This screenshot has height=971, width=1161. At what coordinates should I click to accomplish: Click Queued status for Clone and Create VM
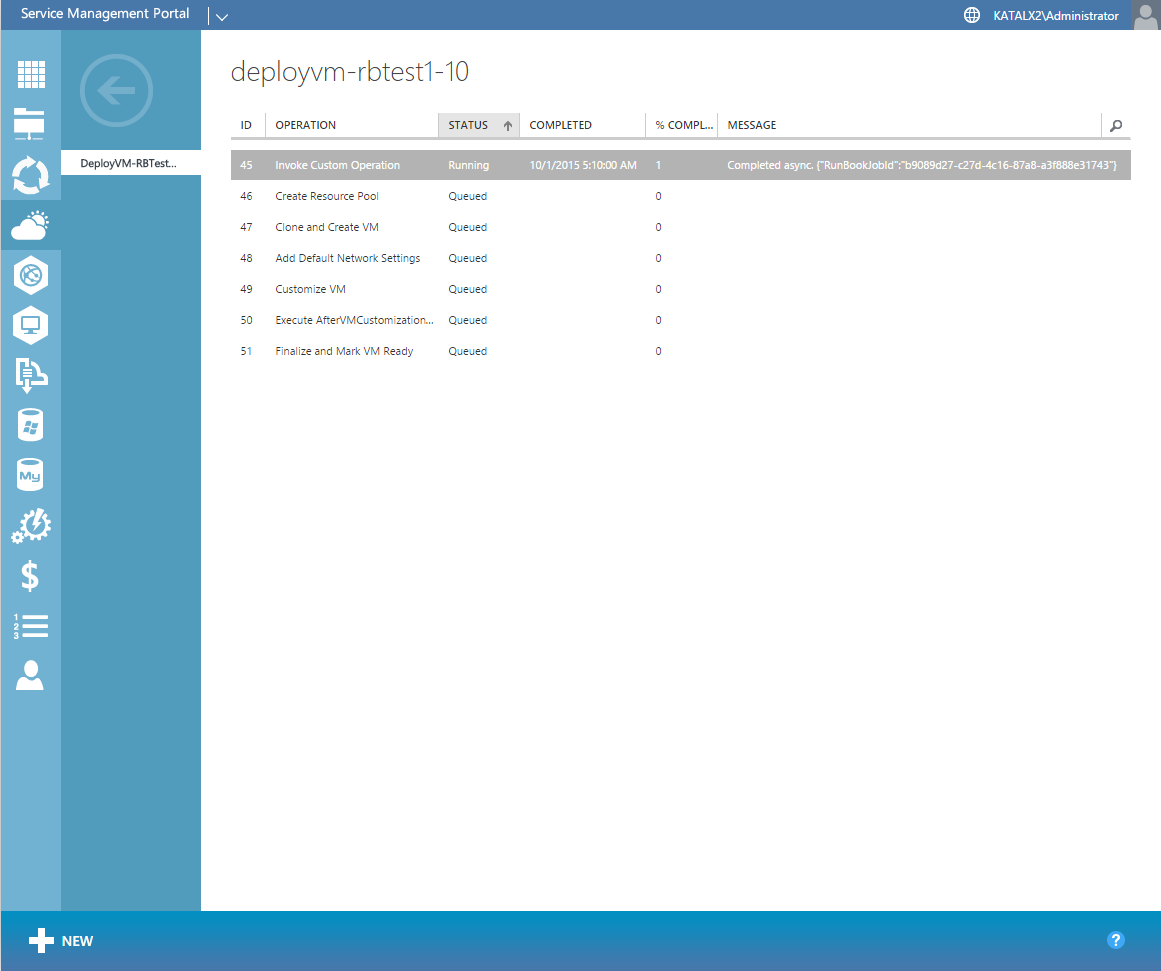(468, 227)
